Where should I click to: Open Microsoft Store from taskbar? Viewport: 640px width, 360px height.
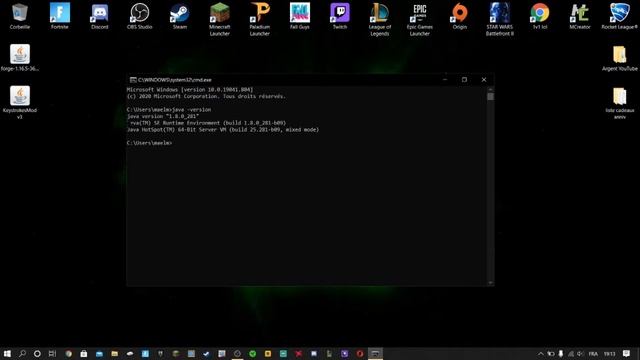tap(84, 353)
